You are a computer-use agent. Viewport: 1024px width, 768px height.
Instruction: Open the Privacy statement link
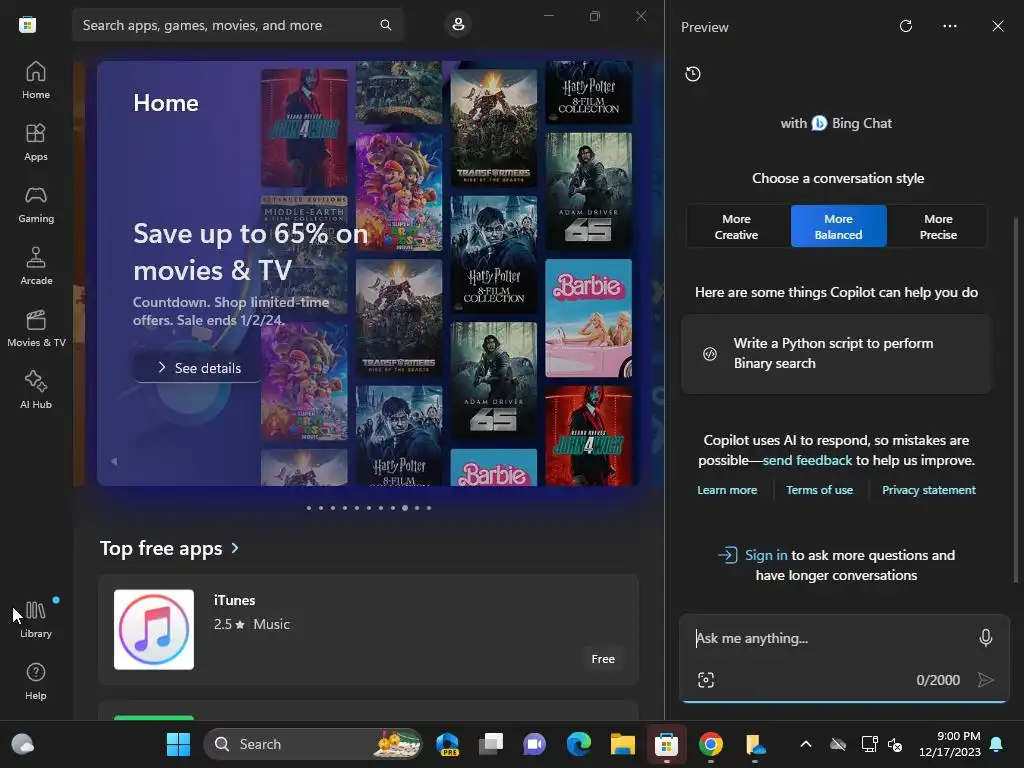(x=929, y=490)
